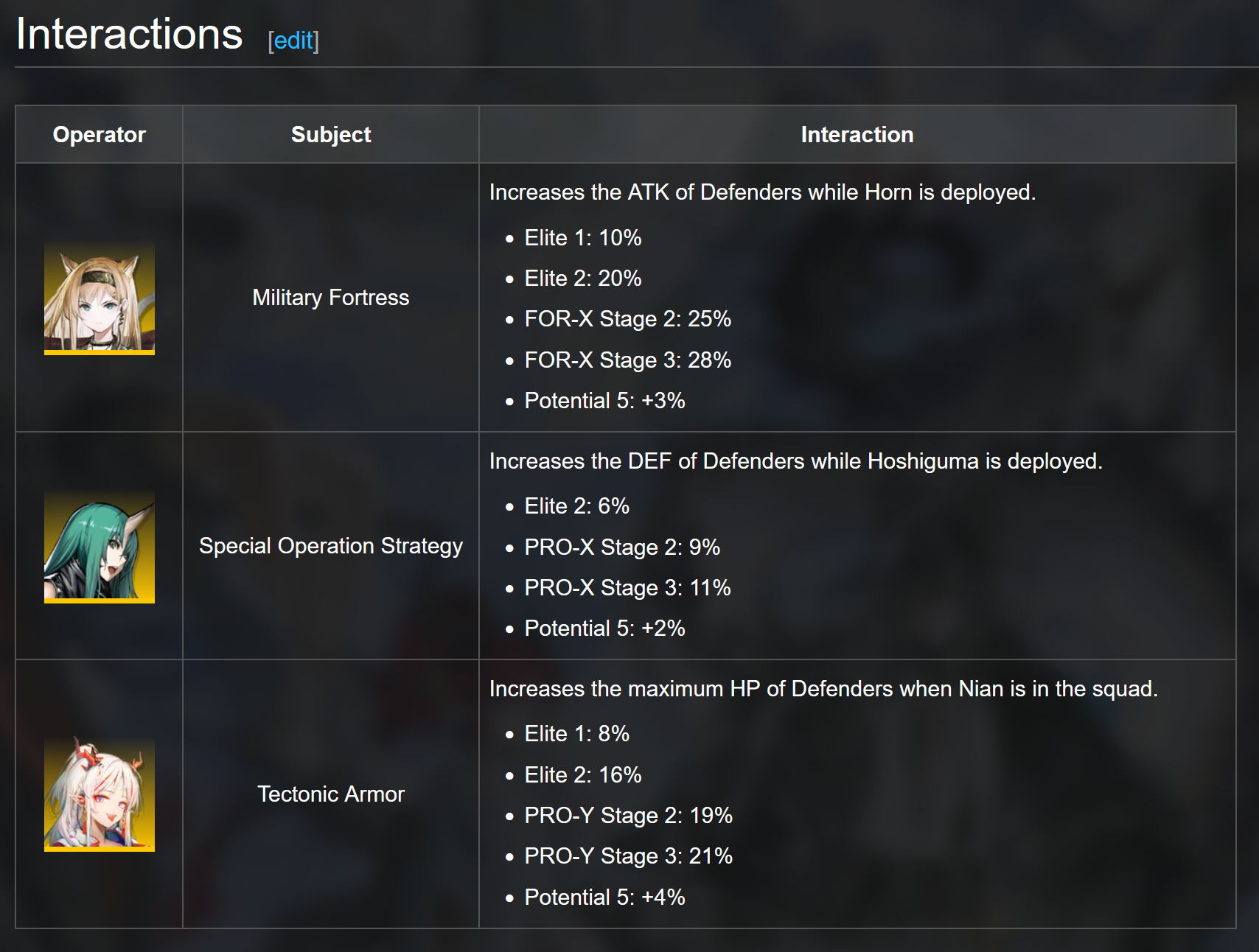Click the FOR-X Stage 3: 28% entry

click(628, 360)
